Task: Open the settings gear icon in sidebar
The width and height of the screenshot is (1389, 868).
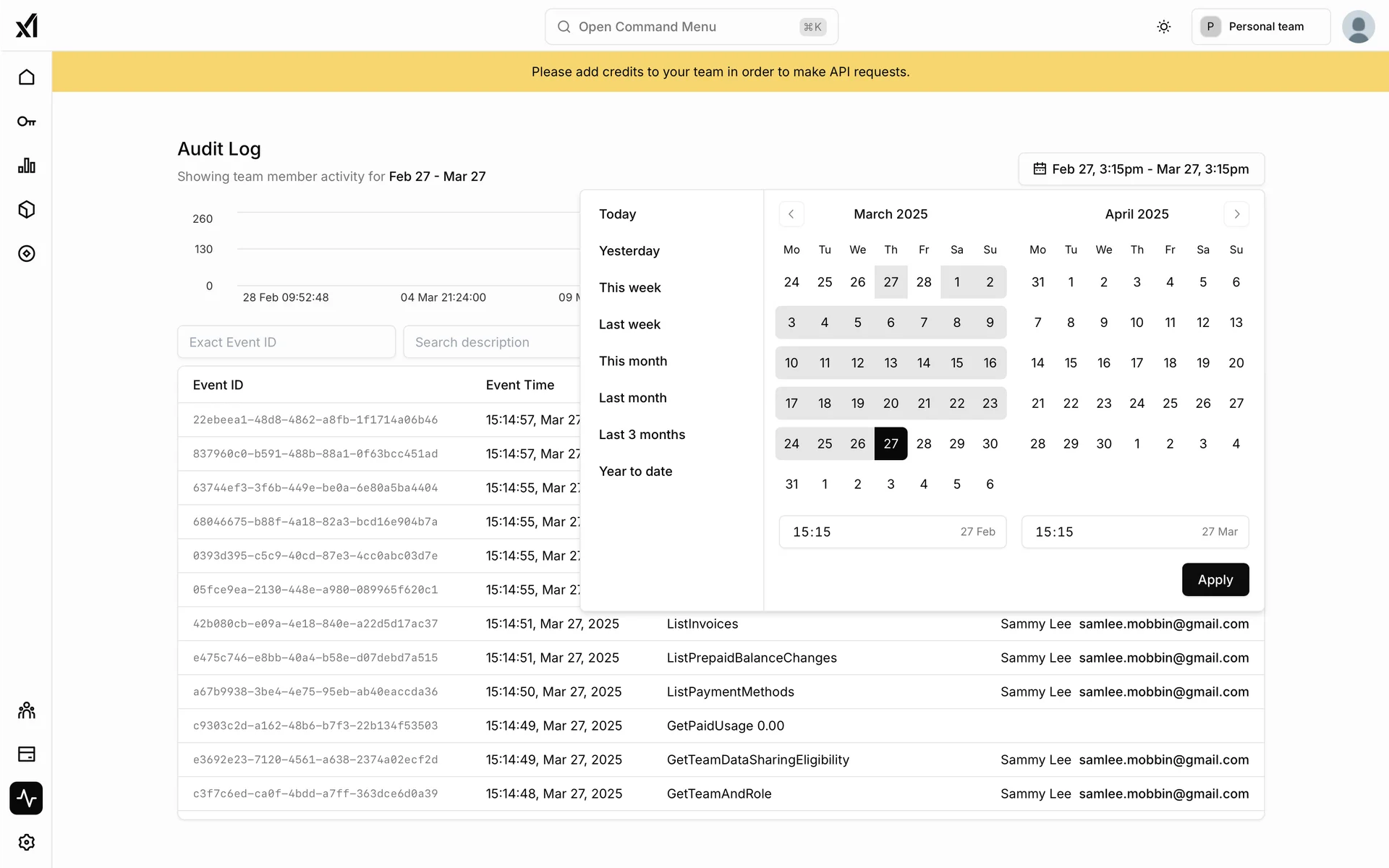Action: 27,843
